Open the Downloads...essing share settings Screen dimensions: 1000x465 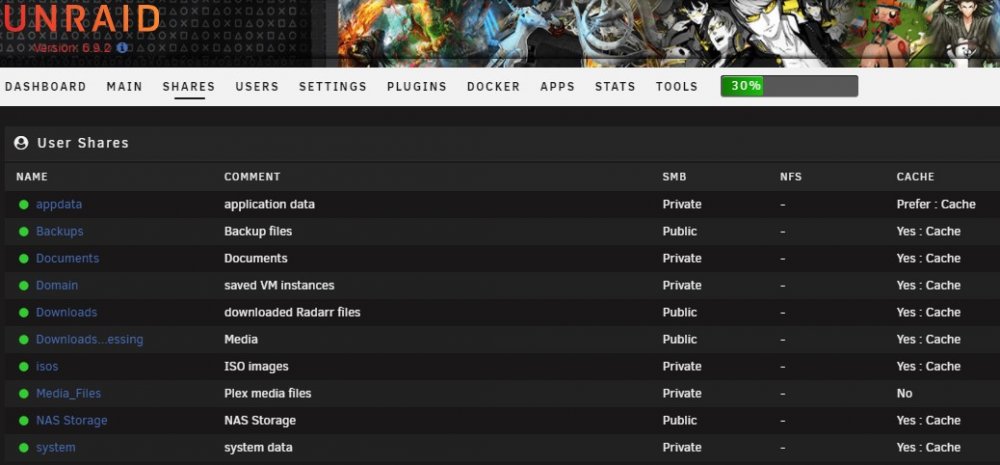[x=89, y=339]
